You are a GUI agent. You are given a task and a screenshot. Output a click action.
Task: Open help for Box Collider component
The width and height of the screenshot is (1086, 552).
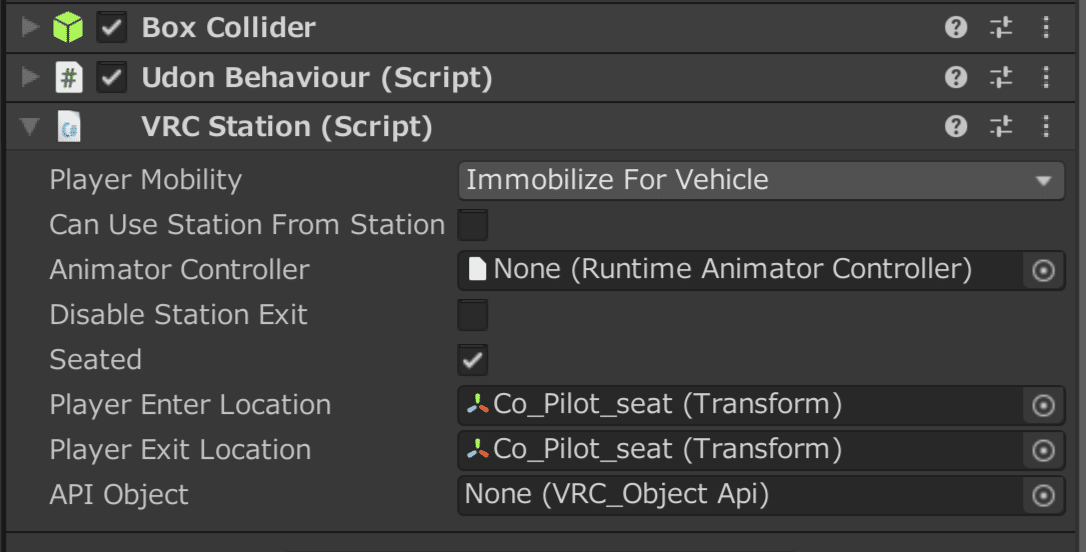coord(956,28)
